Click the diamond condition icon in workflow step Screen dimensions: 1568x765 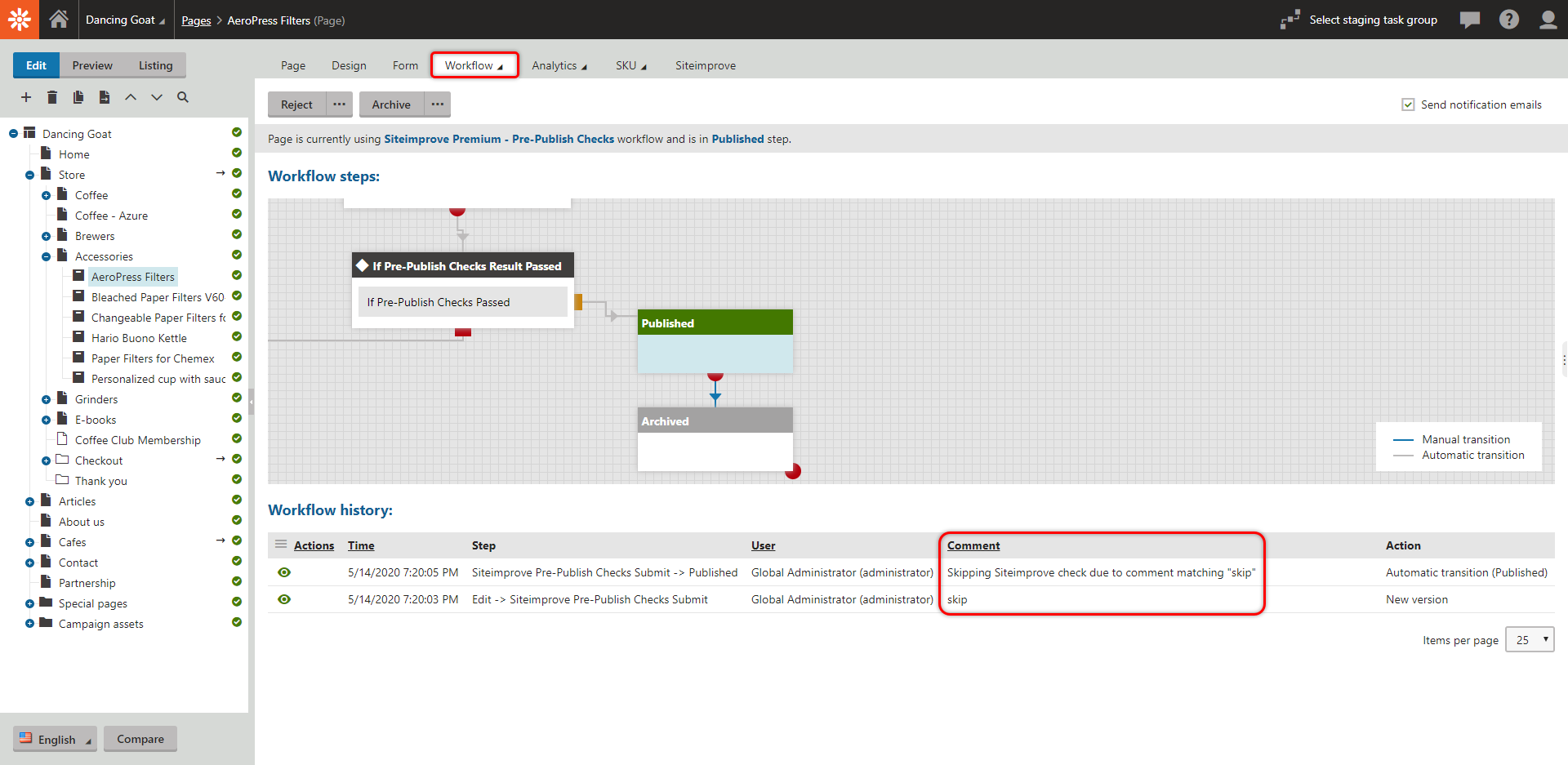tap(363, 265)
